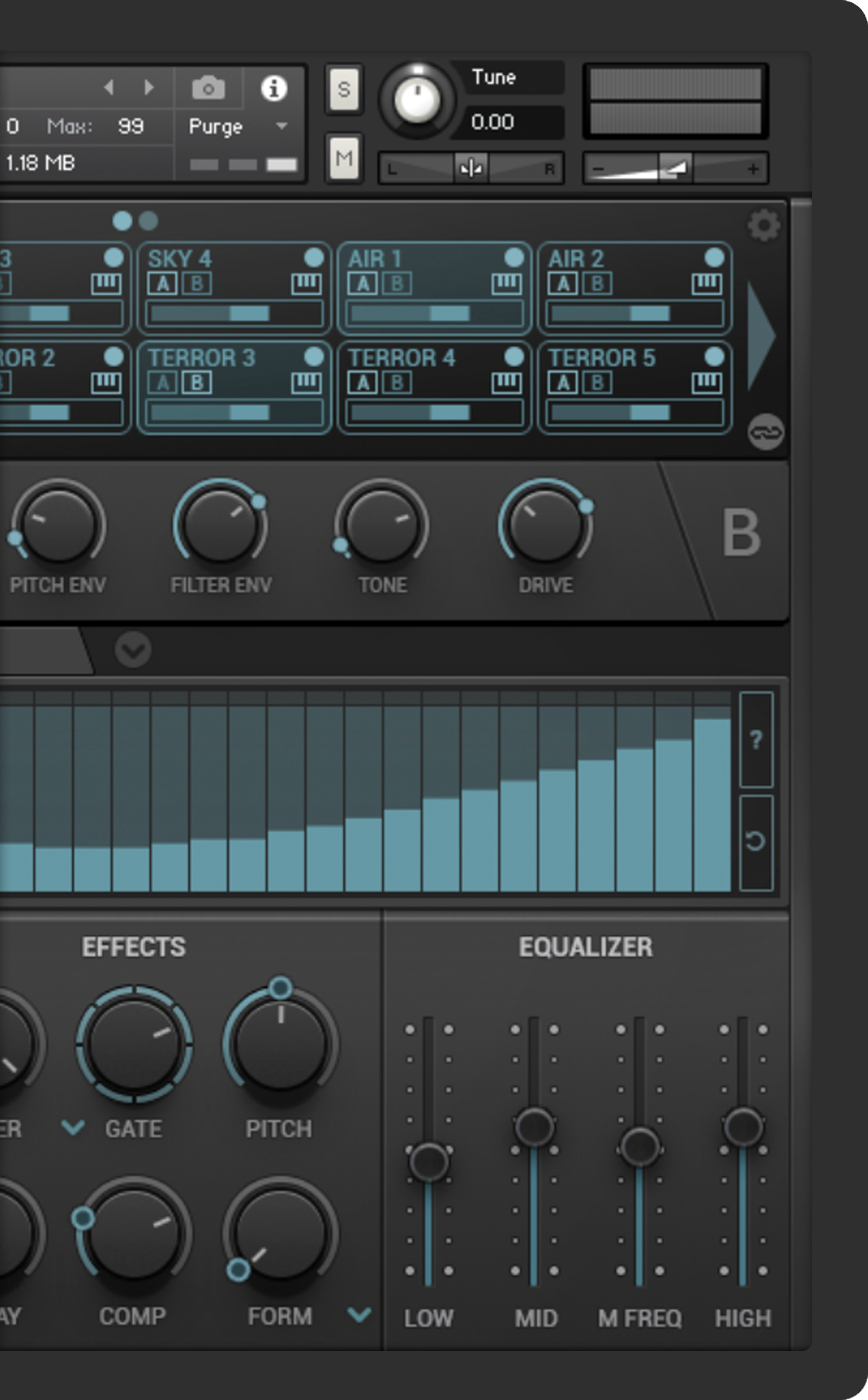Viewport: 868px width, 1400px height.
Task: Open the sequencer help question mark
Action: 756,739
